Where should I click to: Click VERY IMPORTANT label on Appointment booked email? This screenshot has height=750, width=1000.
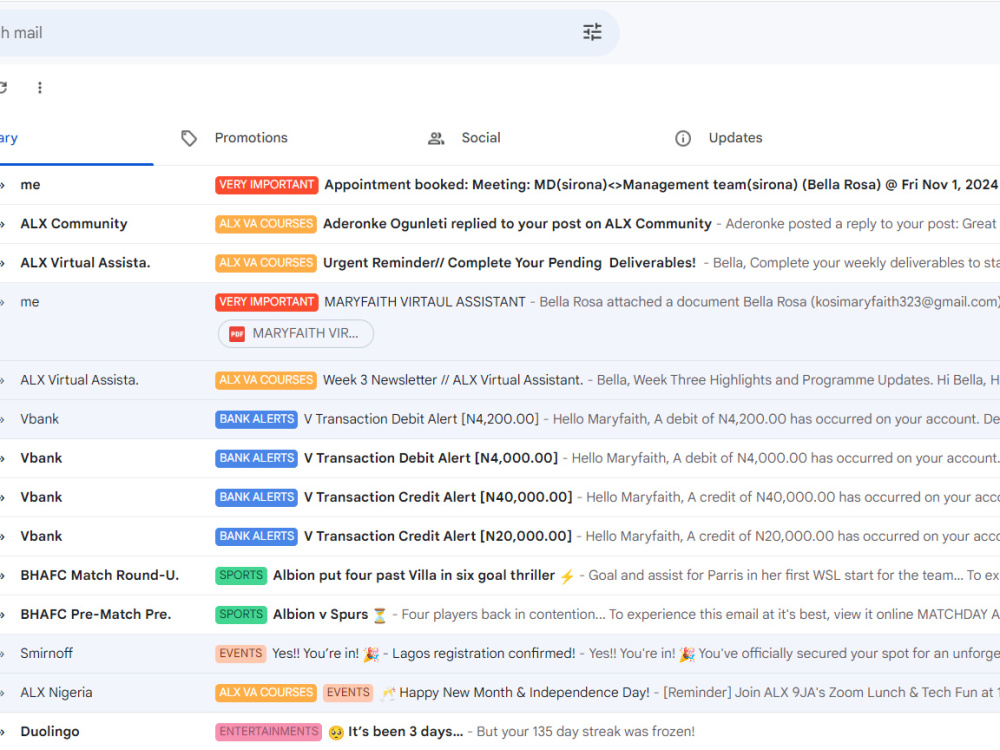coord(267,185)
